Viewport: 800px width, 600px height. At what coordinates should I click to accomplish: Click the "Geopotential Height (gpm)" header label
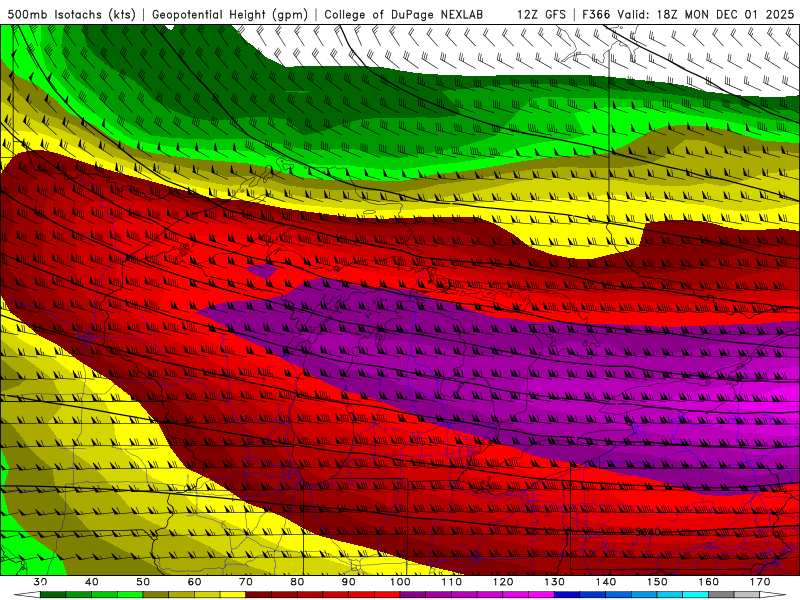(x=230, y=14)
